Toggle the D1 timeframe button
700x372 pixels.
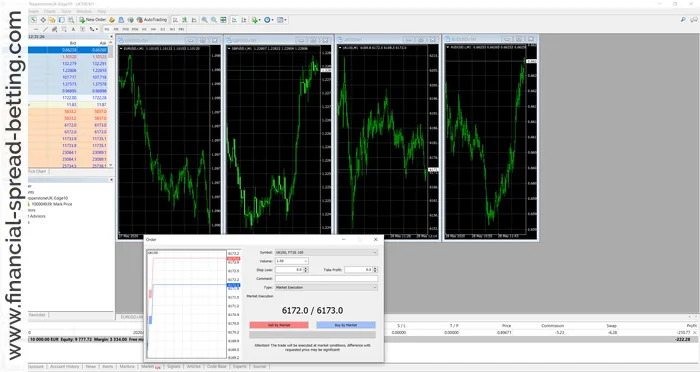(162, 29)
